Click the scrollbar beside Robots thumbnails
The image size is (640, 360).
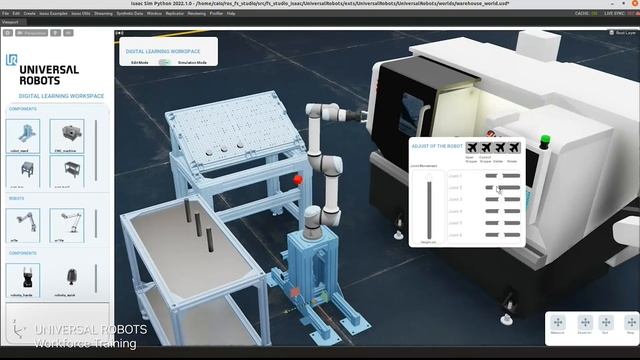(96, 224)
